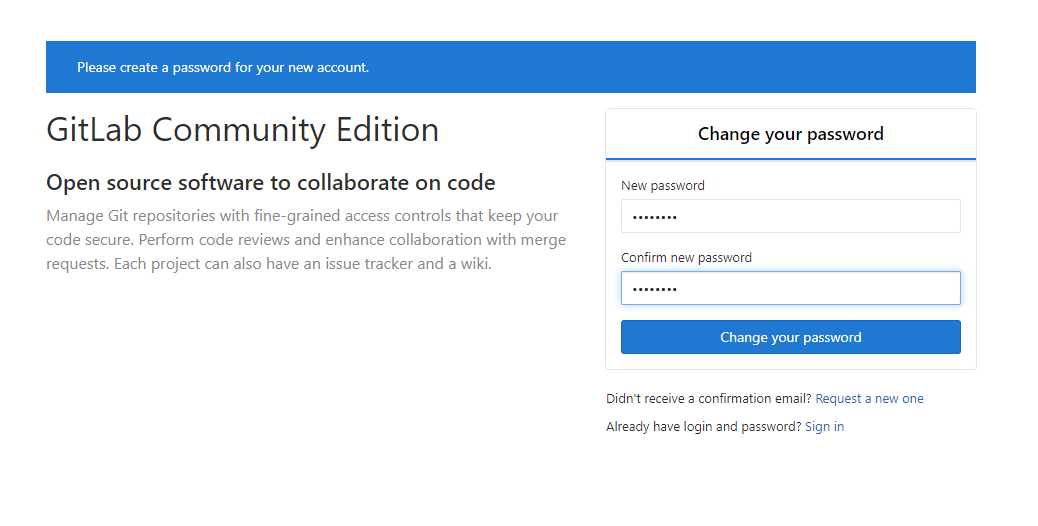Follow the Request a new one link
Viewport: 1038px width, 526px height.
tap(869, 398)
